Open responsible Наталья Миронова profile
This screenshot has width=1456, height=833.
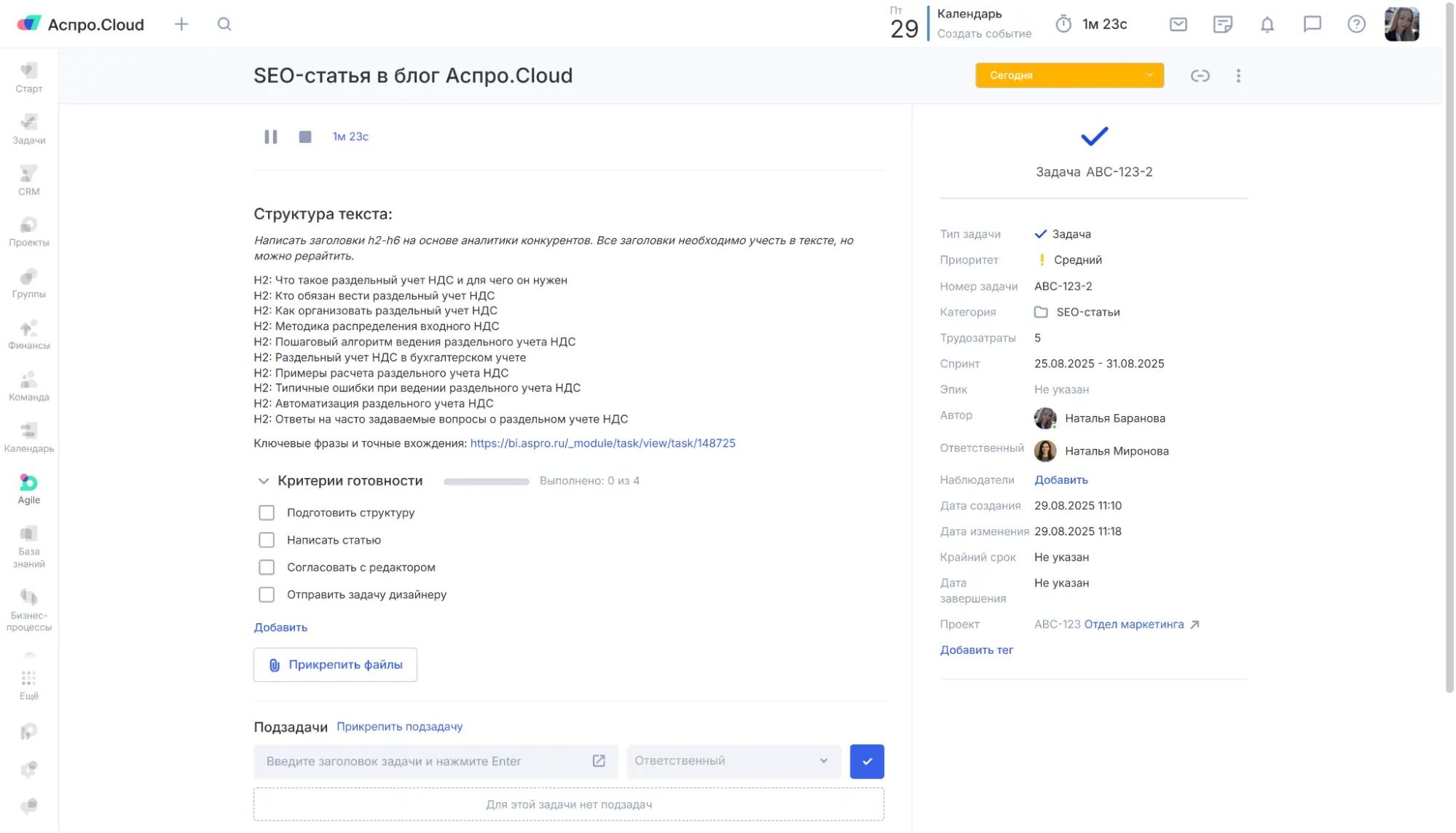point(1101,451)
